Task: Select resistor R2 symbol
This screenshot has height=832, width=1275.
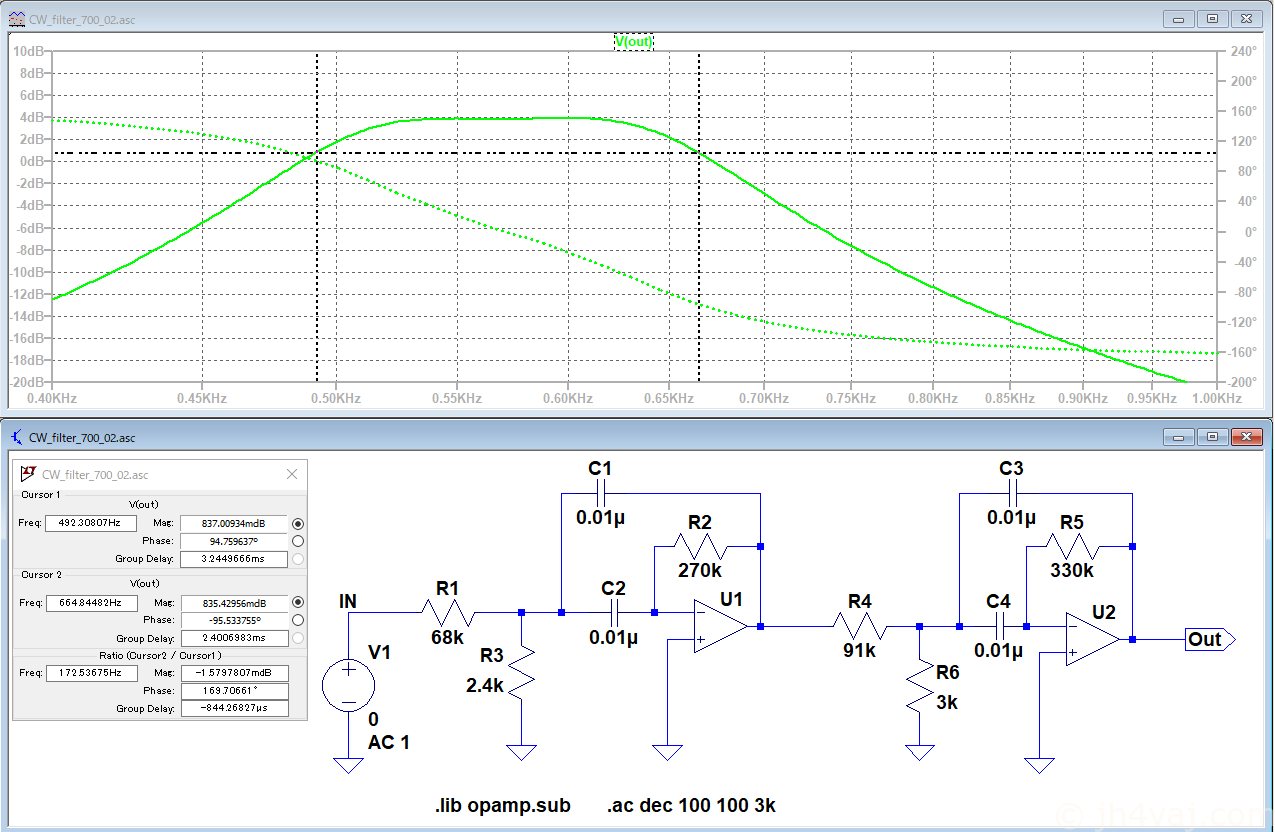Action: coord(700,547)
